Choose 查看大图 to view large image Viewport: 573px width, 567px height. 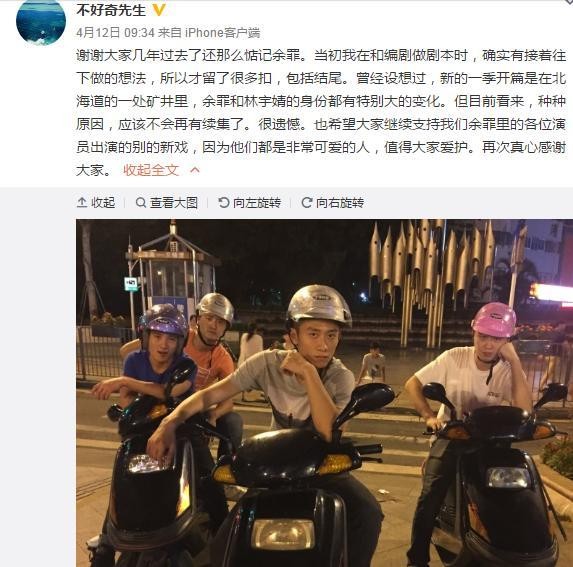[174, 202]
